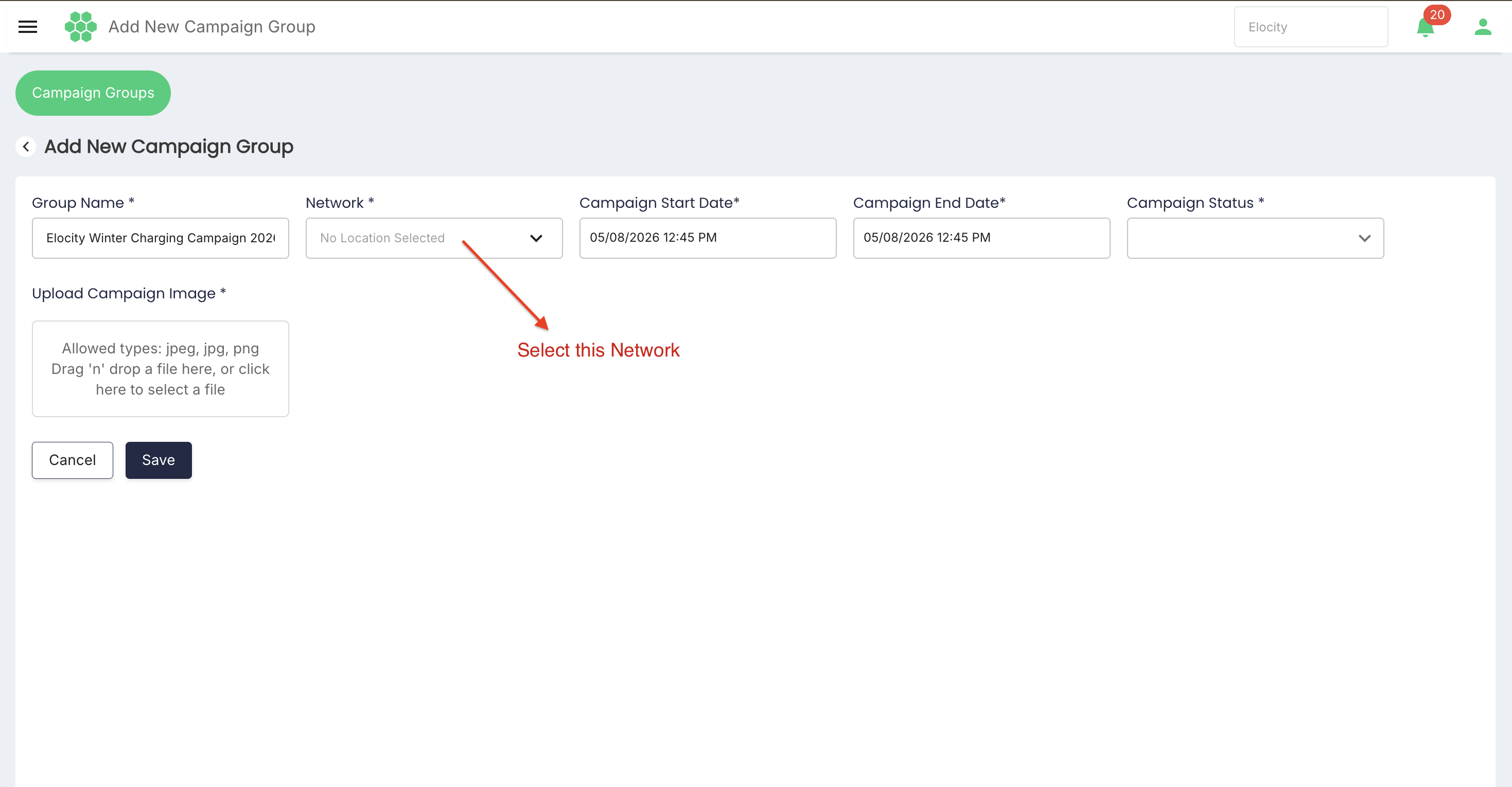The width and height of the screenshot is (1512, 787).
Task: Click the Network dropdown chevron arrow
Action: click(x=536, y=238)
